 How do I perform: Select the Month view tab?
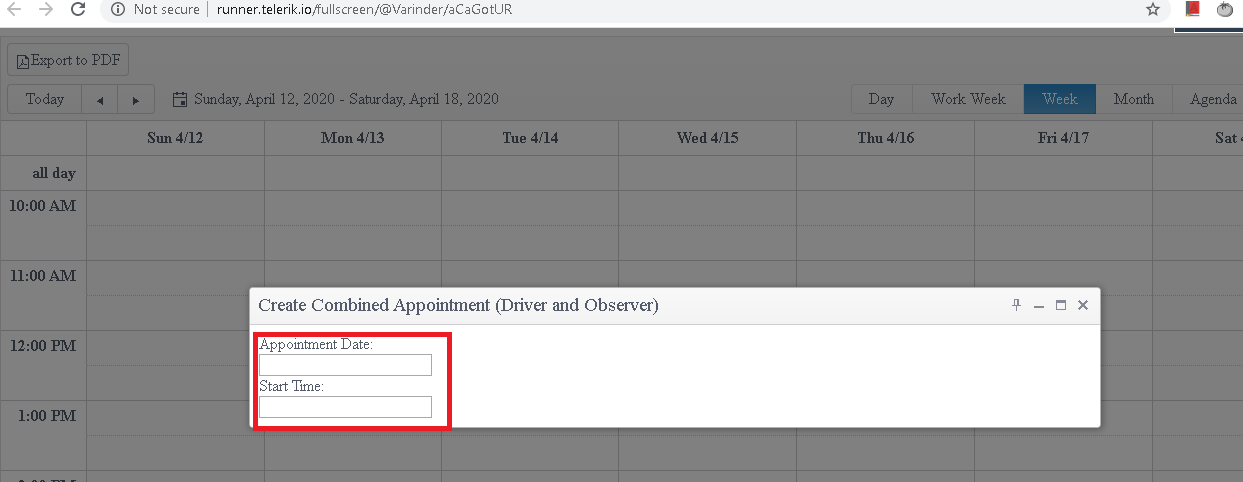tap(1133, 99)
